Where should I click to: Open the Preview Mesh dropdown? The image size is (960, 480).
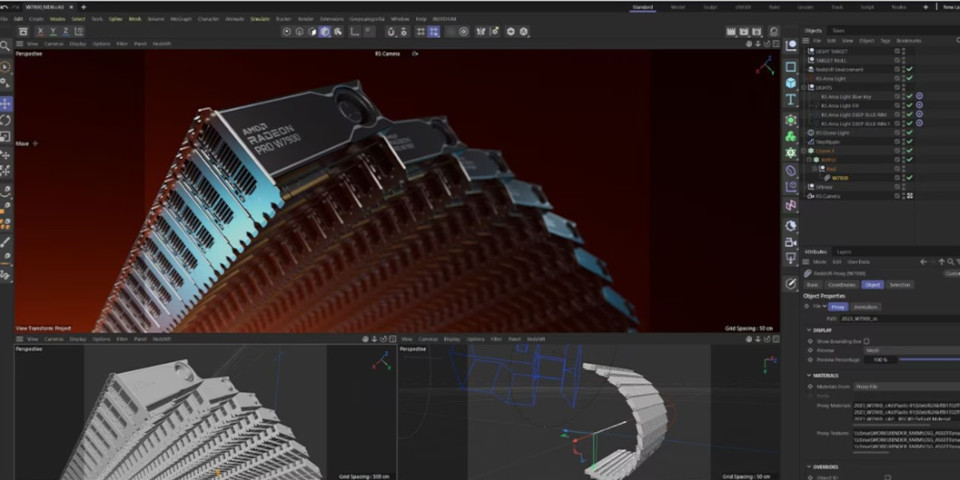[912, 351]
